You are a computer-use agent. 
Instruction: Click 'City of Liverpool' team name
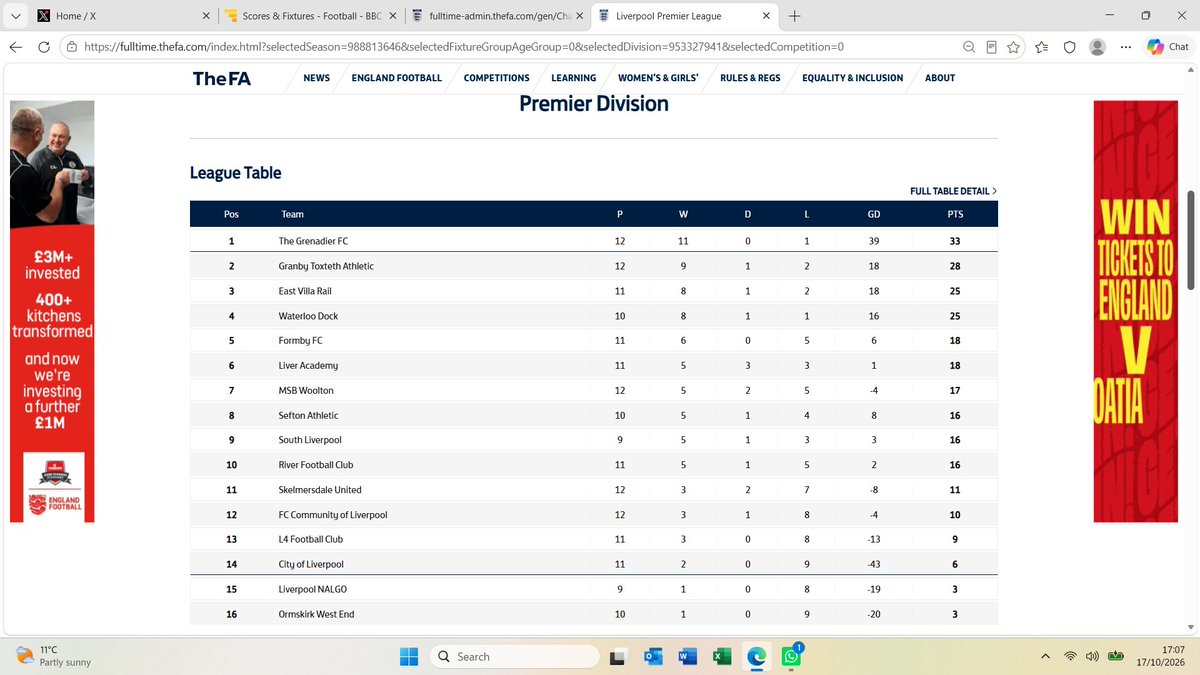311,564
